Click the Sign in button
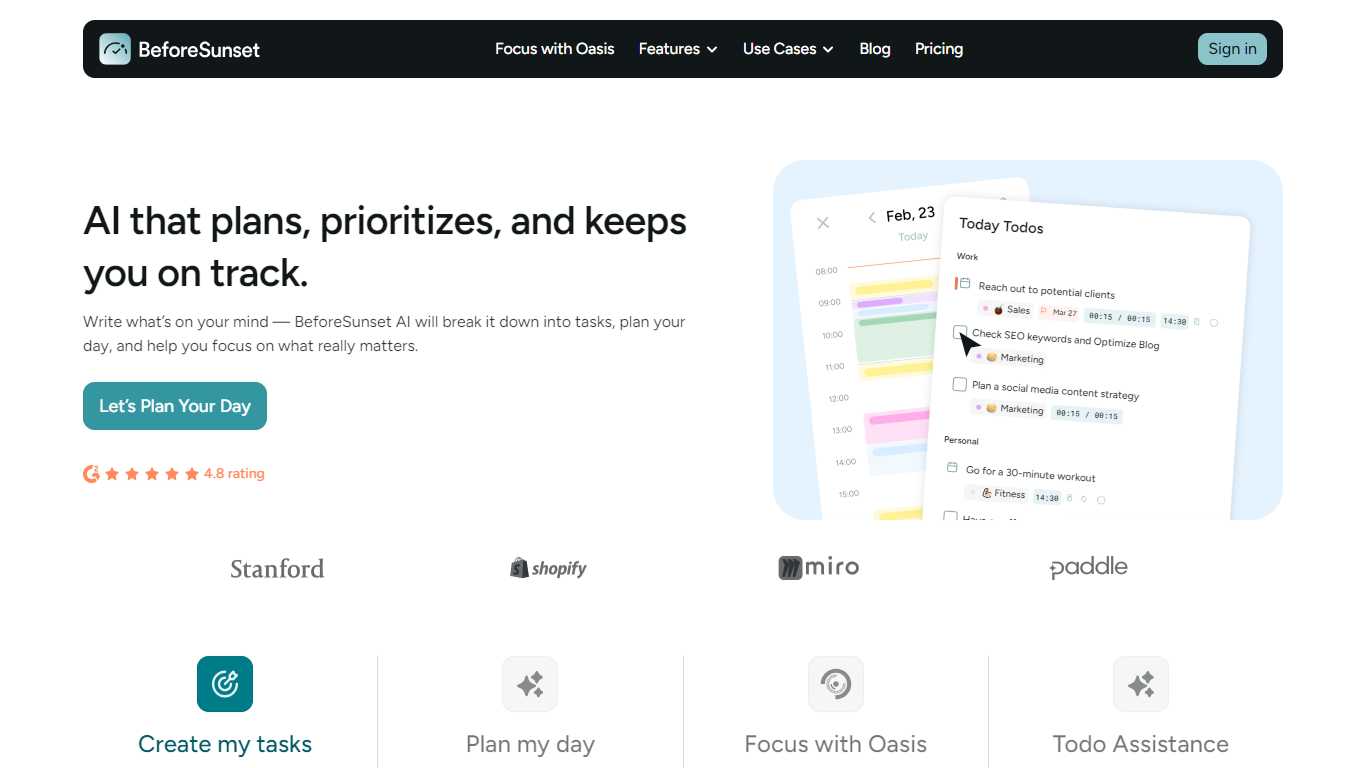Viewport: 1366px width, 768px height. [x=1232, y=49]
